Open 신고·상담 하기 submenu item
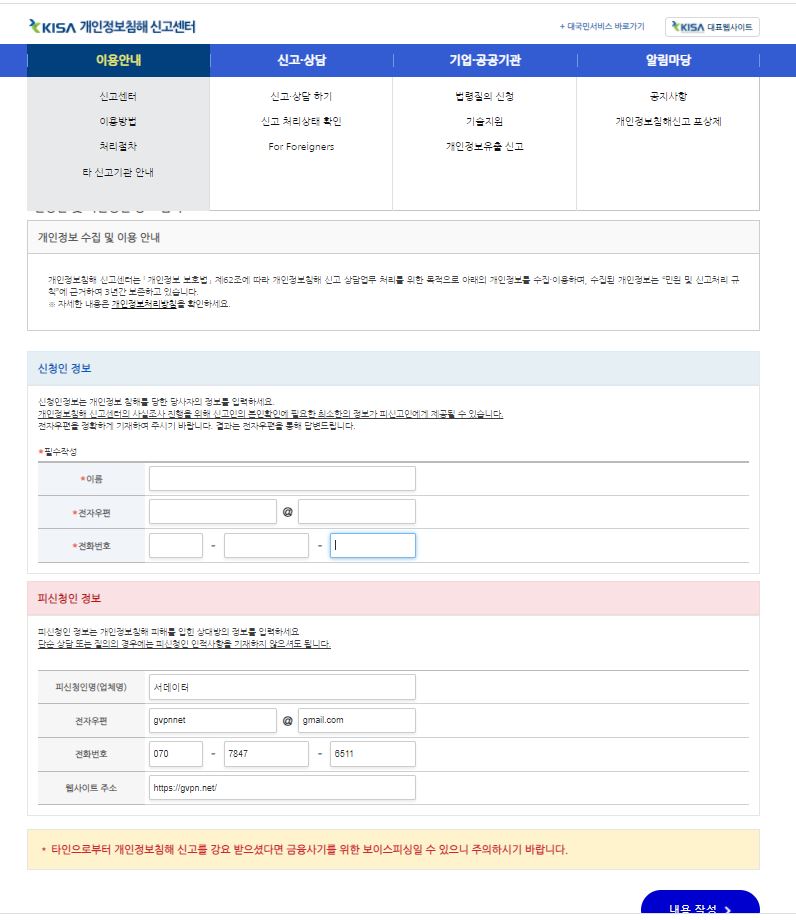 301,96
